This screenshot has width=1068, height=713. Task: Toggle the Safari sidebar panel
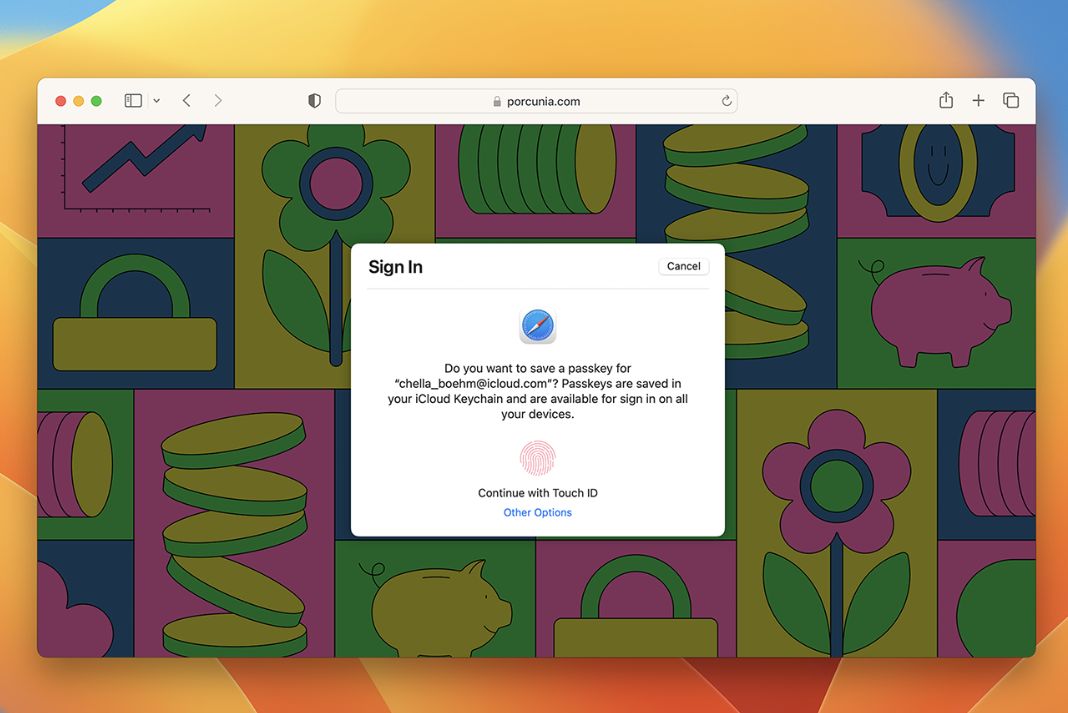click(x=132, y=100)
